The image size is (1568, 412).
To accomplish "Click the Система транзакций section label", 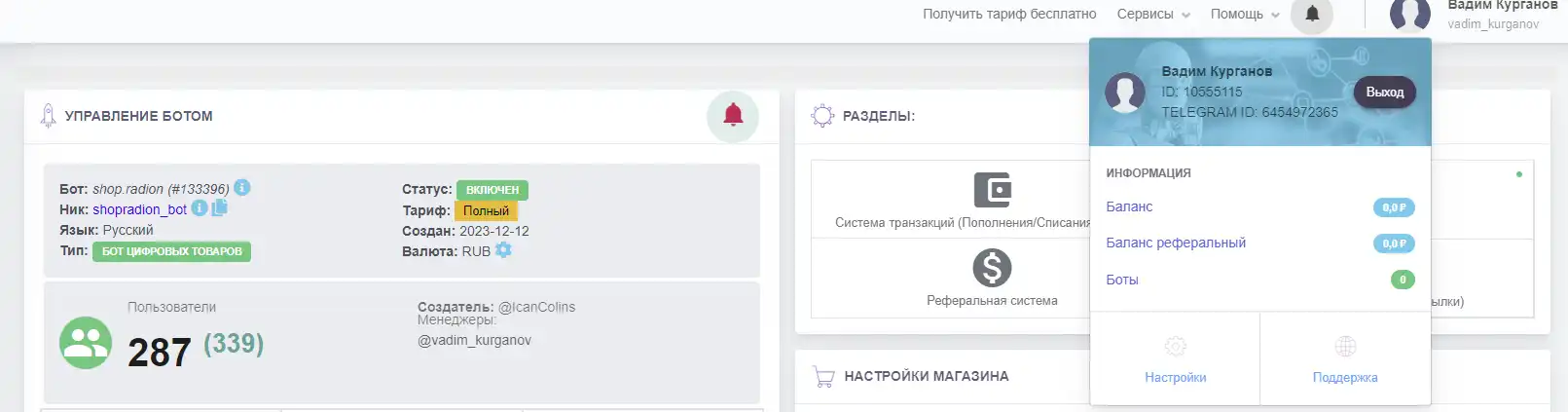I will tap(963, 223).
